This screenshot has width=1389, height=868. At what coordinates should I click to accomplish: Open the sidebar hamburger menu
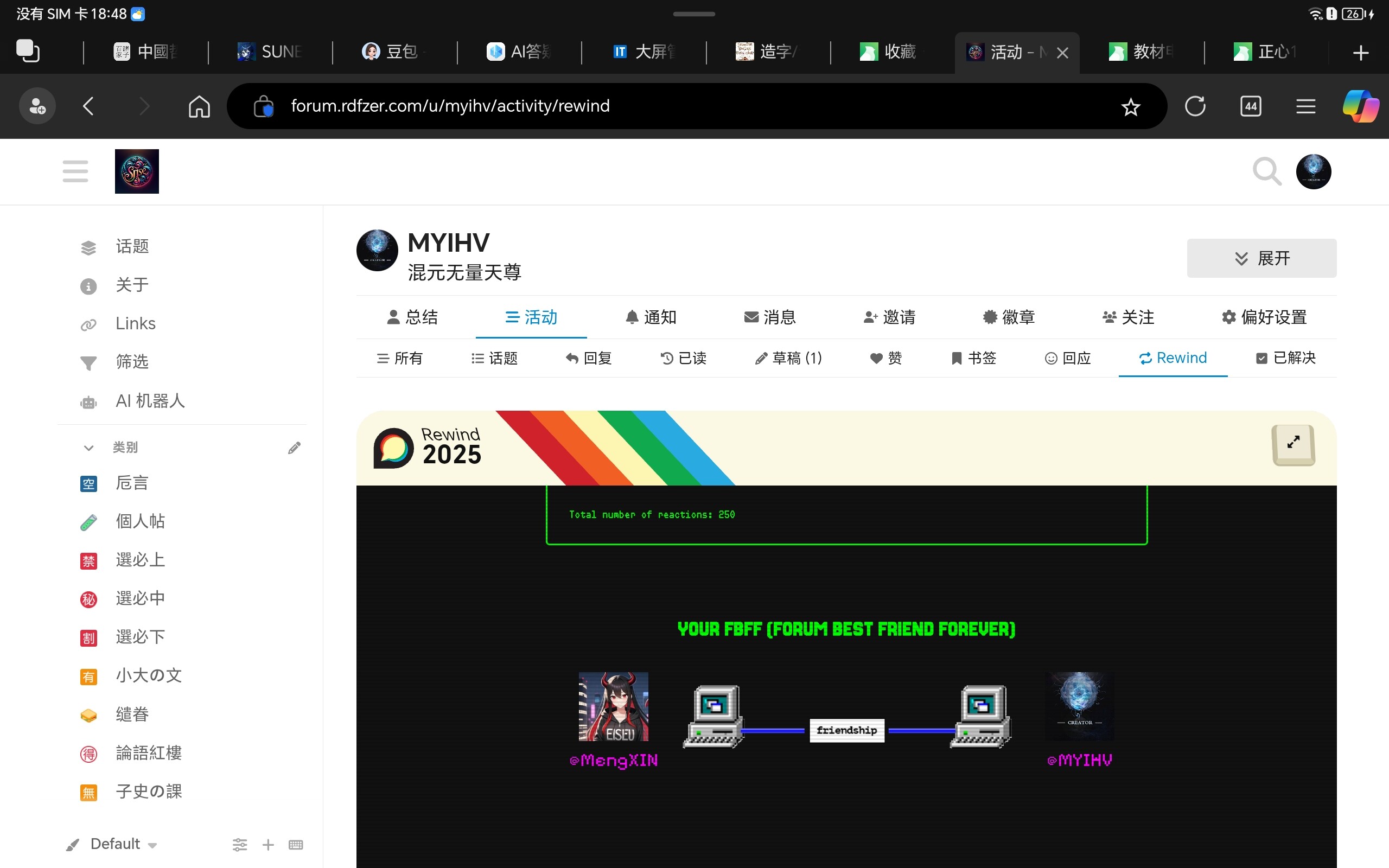[x=75, y=171]
